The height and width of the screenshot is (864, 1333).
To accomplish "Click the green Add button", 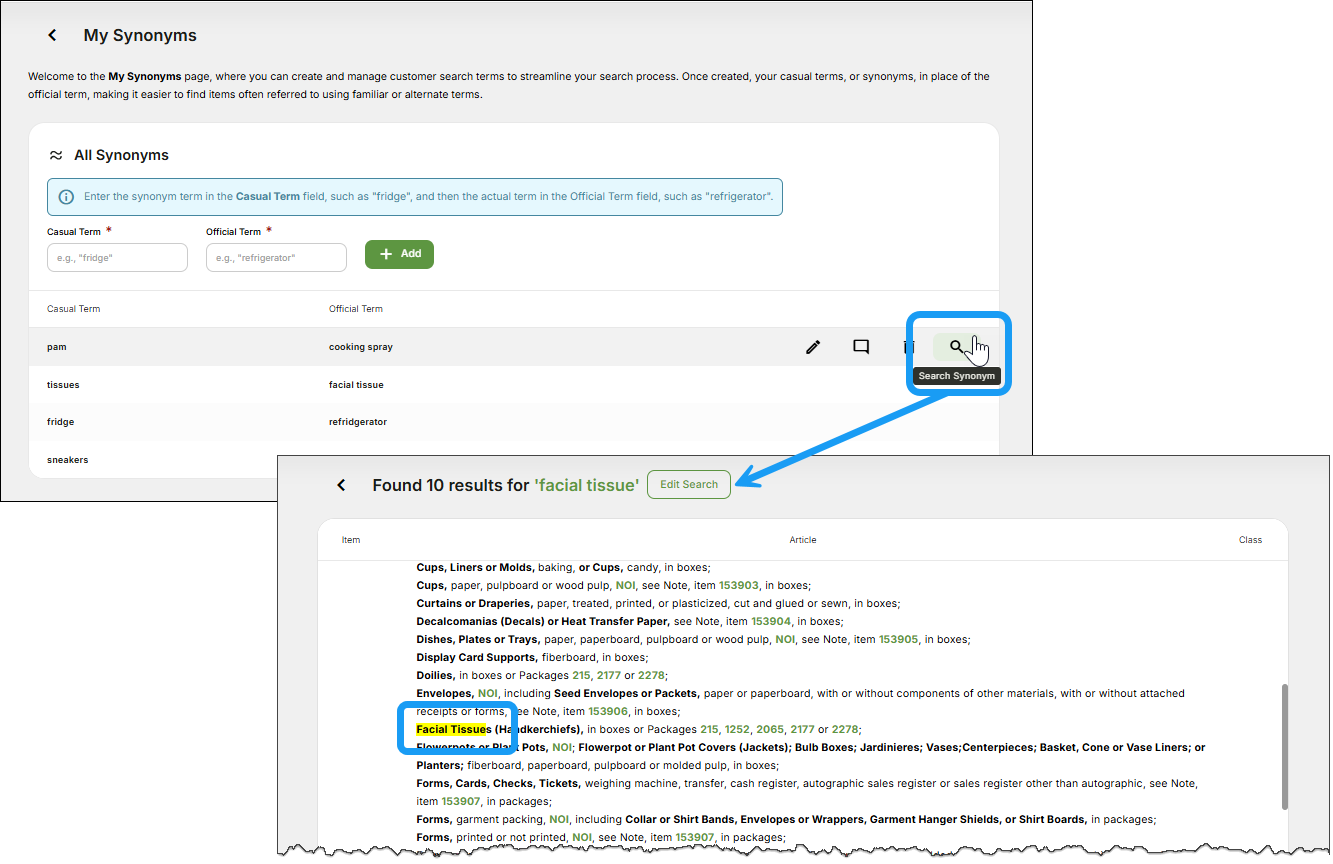I will (x=399, y=254).
